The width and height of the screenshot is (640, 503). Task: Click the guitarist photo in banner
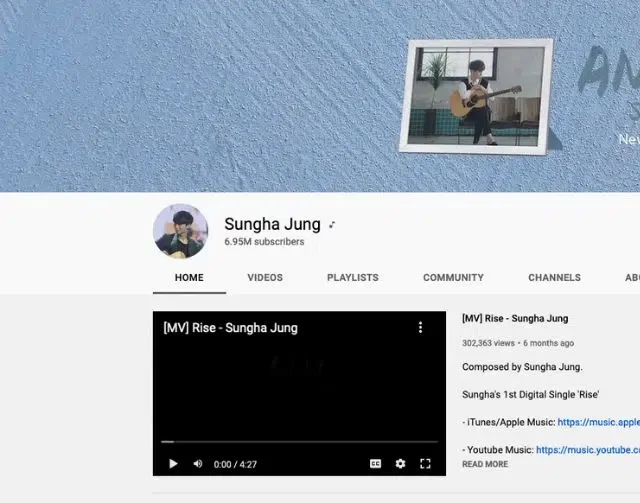point(475,95)
